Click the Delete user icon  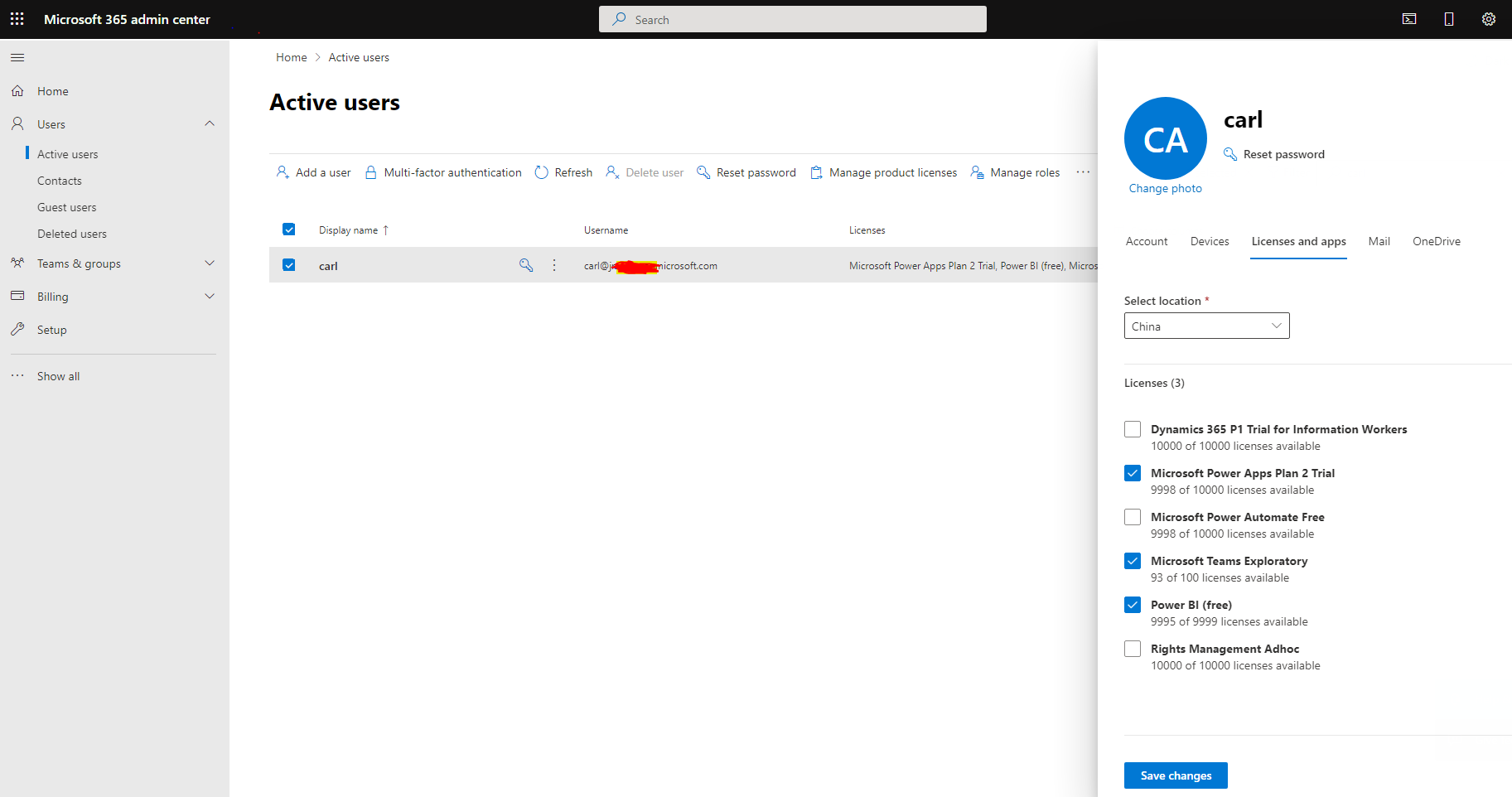[x=612, y=172]
